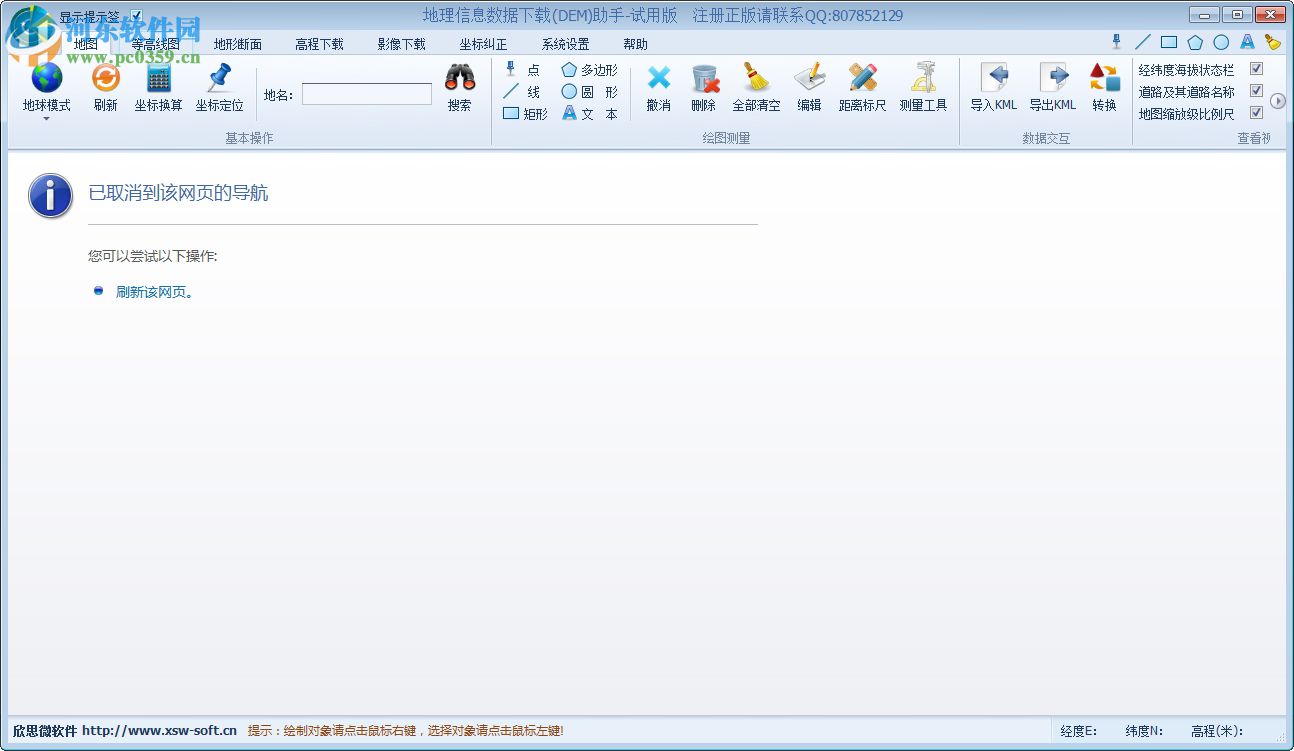Select the 距离标尺 distance ruler tool
Viewport: 1294px width, 751px height.
pos(862,87)
